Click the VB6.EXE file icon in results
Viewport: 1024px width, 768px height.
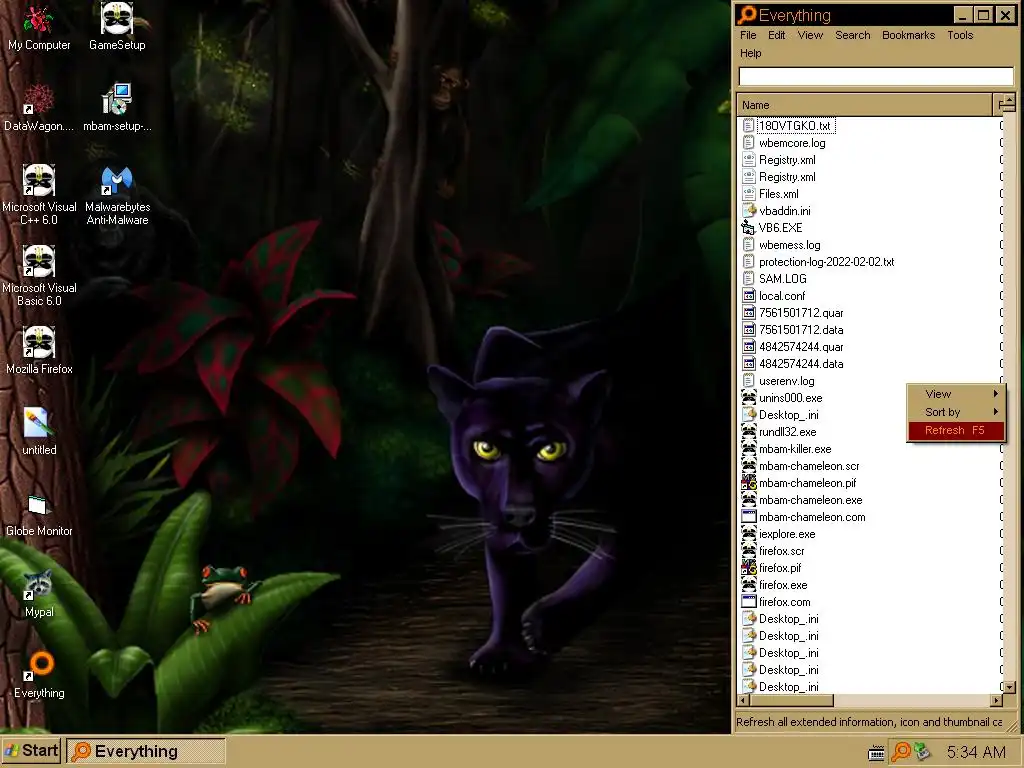(x=748, y=228)
